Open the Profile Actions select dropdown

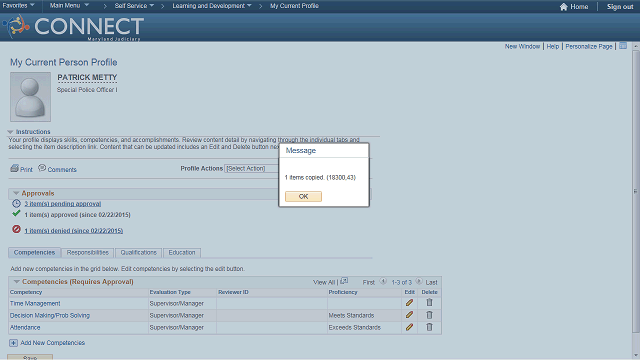251,168
